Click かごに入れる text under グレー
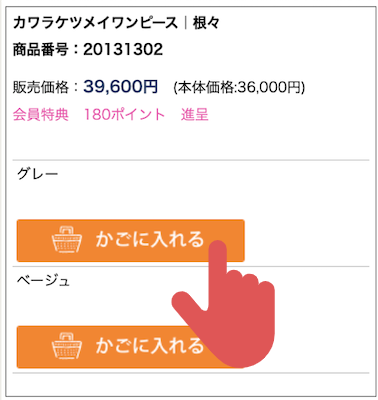The height and width of the screenshot is (400, 378). click(150, 239)
